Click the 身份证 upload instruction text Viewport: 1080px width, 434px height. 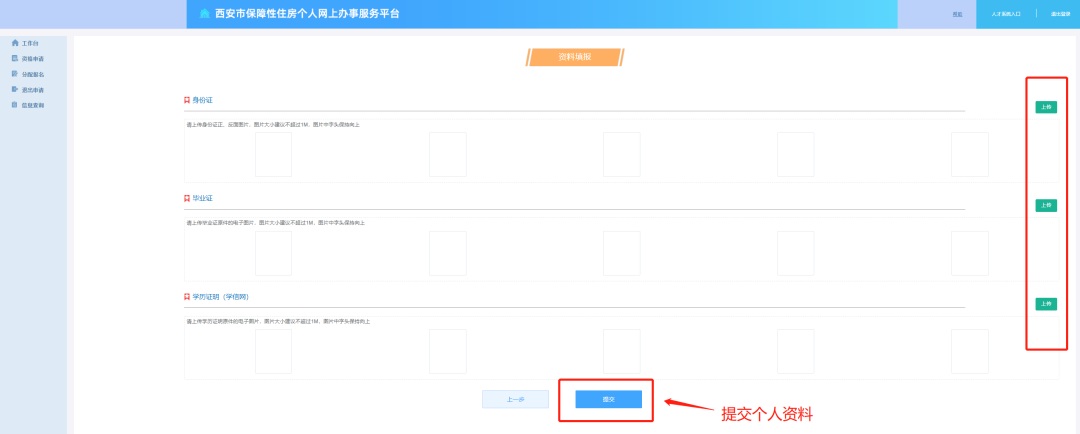(x=273, y=125)
